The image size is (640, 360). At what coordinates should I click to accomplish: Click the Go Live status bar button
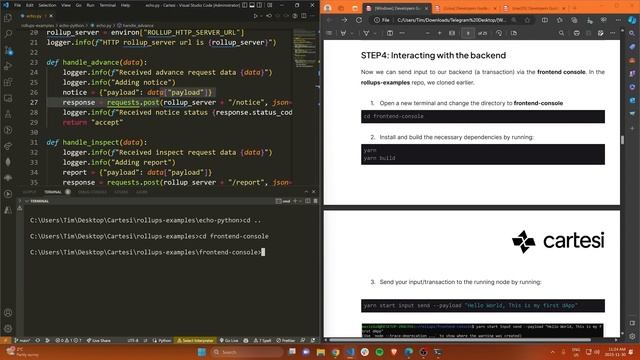(229, 340)
